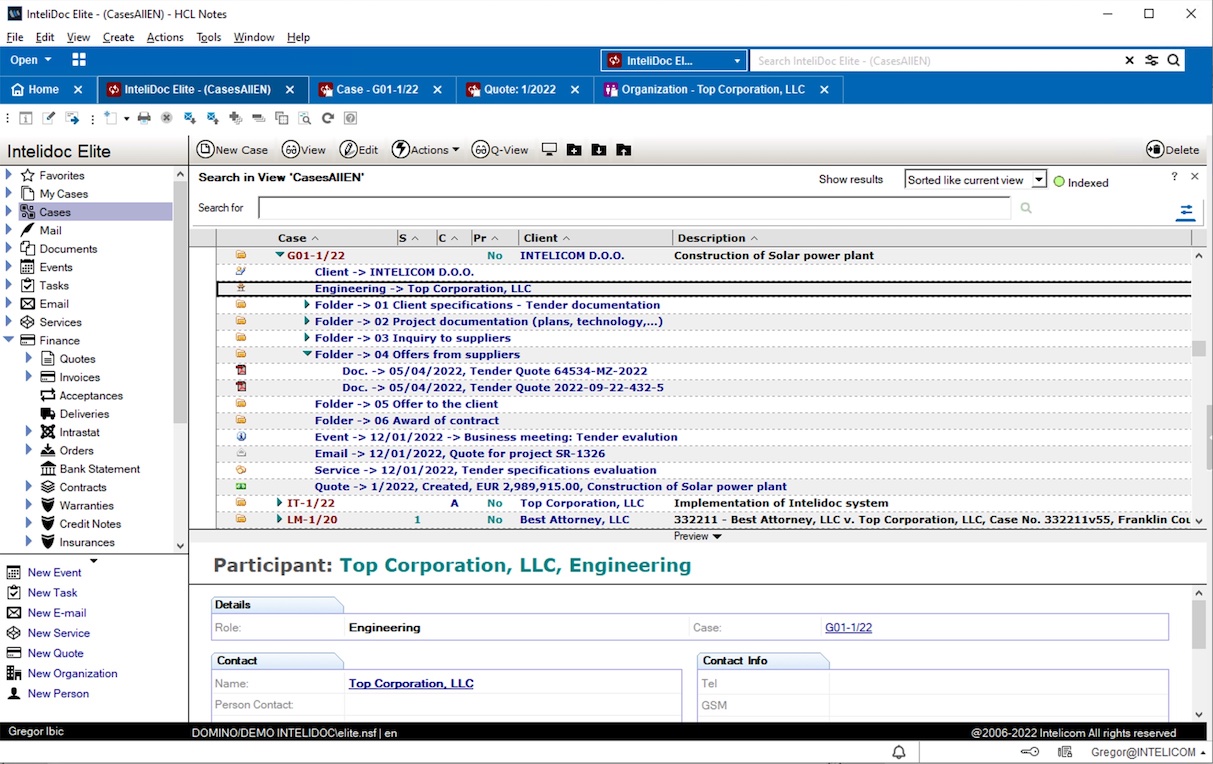Click the folder-plus icon in action bar
The image size is (1213, 764).
[574, 150]
